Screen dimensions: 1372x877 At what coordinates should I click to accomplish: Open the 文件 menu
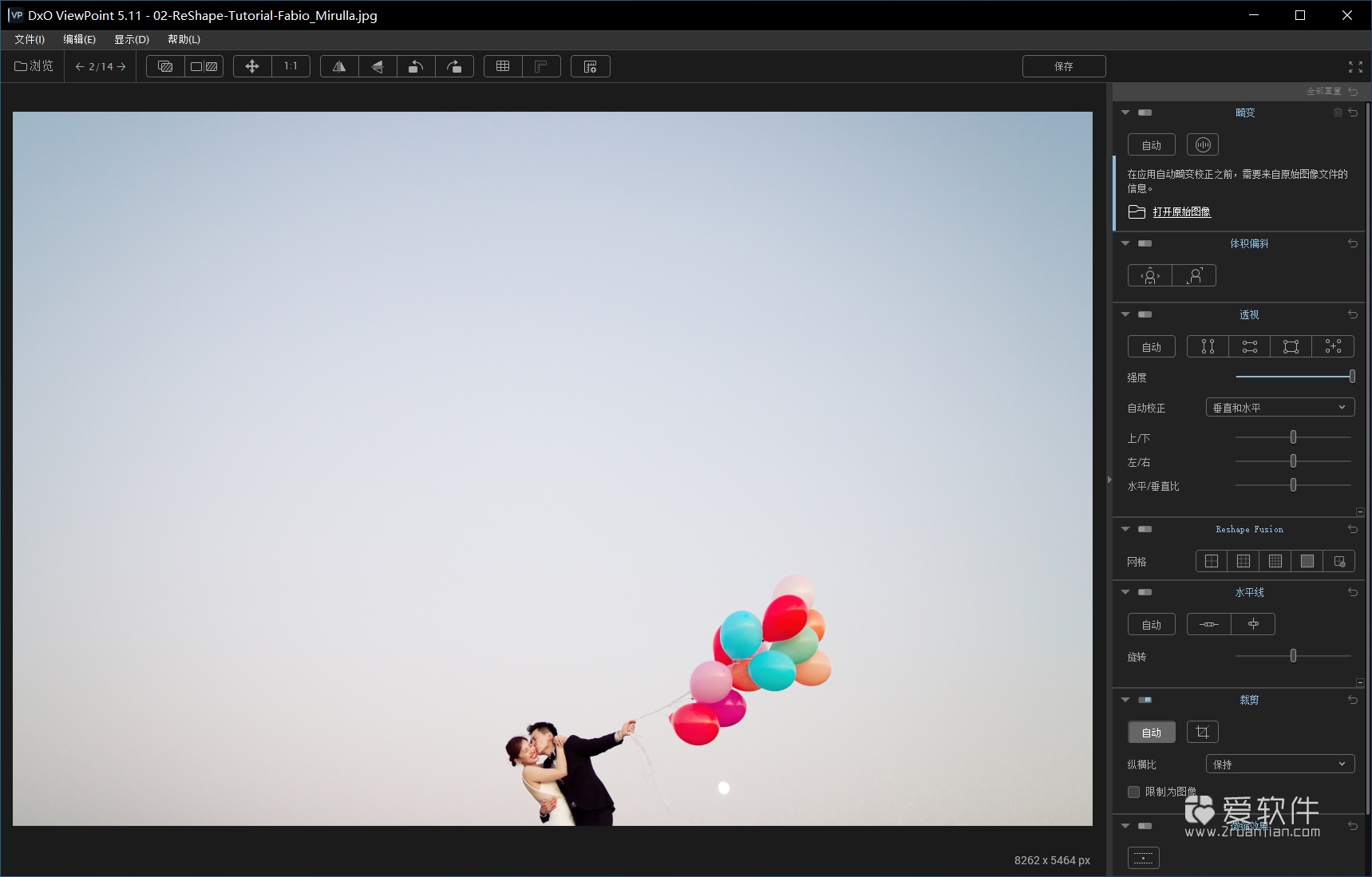30,39
